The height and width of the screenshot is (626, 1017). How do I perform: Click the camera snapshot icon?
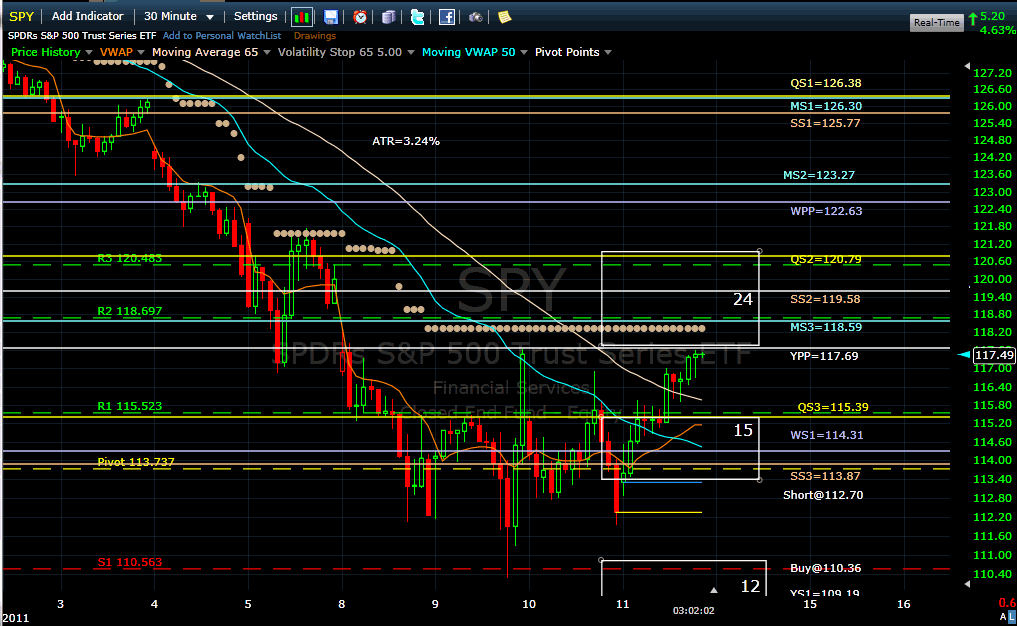tap(475, 17)
